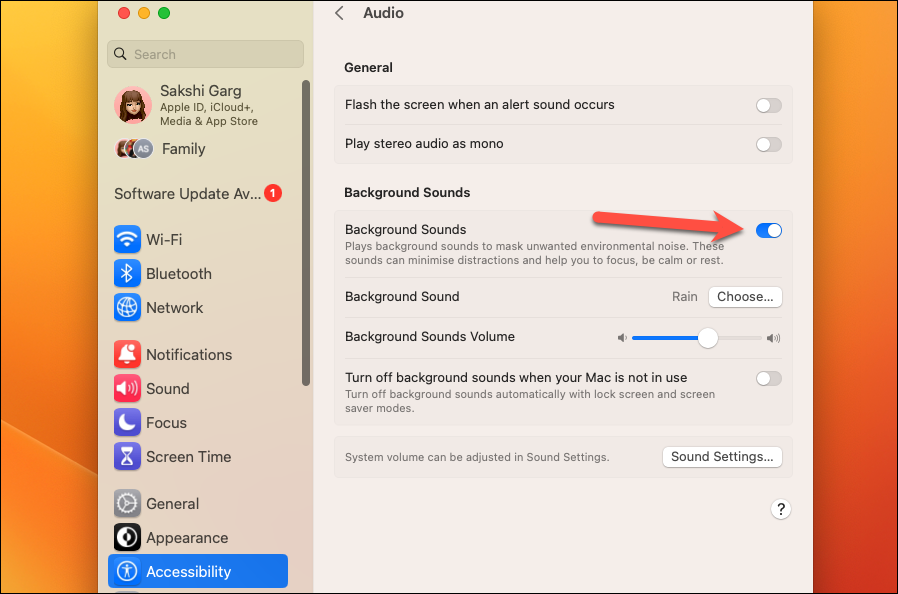The image size is (898, 594).
Task: Select Accessibility label in sidebar
Action: tap(188, 572)
